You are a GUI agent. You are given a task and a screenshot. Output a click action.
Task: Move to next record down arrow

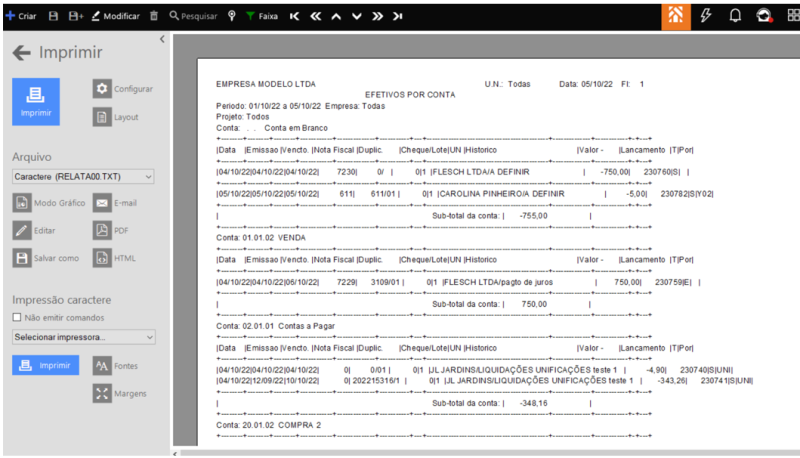tap(357, 16)
